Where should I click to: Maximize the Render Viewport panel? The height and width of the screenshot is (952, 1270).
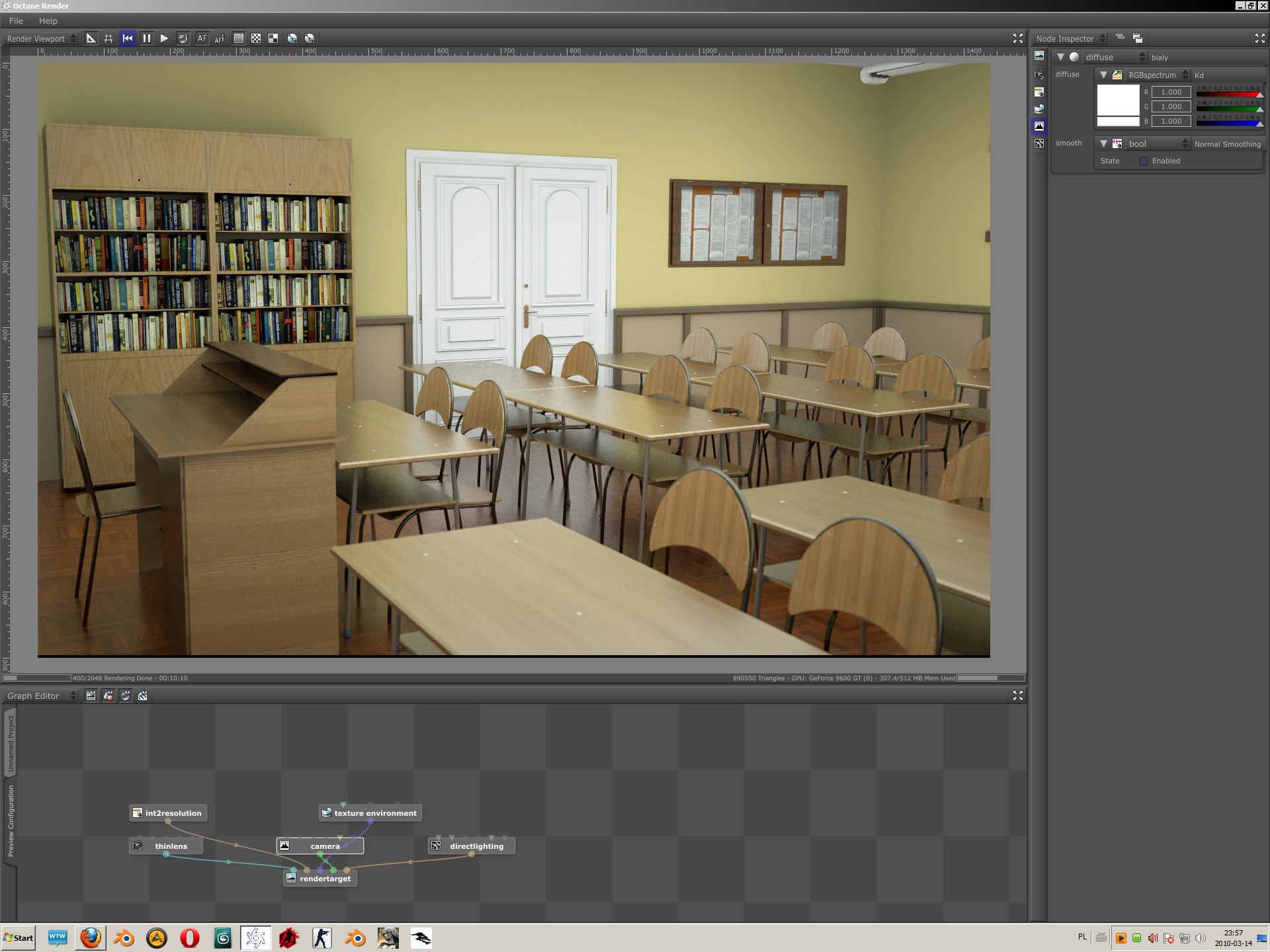click(x=1017, y=38)
